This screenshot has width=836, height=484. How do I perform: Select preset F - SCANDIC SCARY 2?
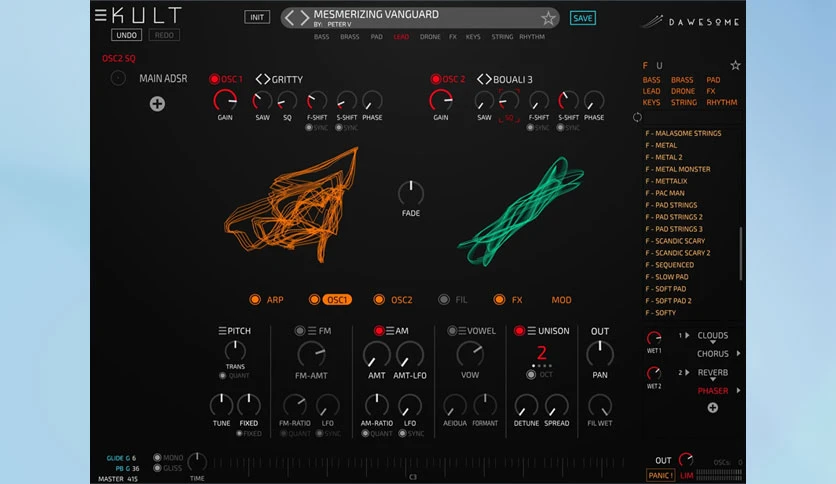coord(678,253)
